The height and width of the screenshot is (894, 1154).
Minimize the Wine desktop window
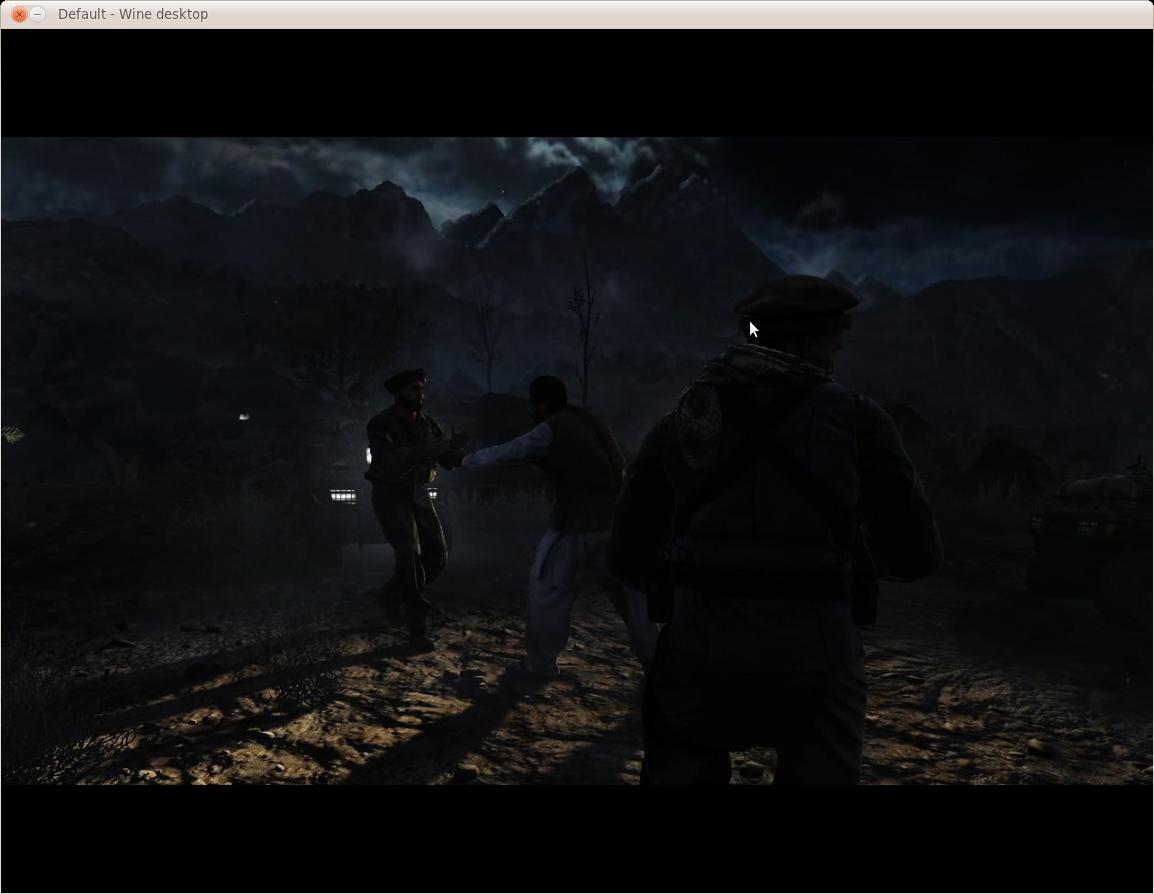coord(38,14)
